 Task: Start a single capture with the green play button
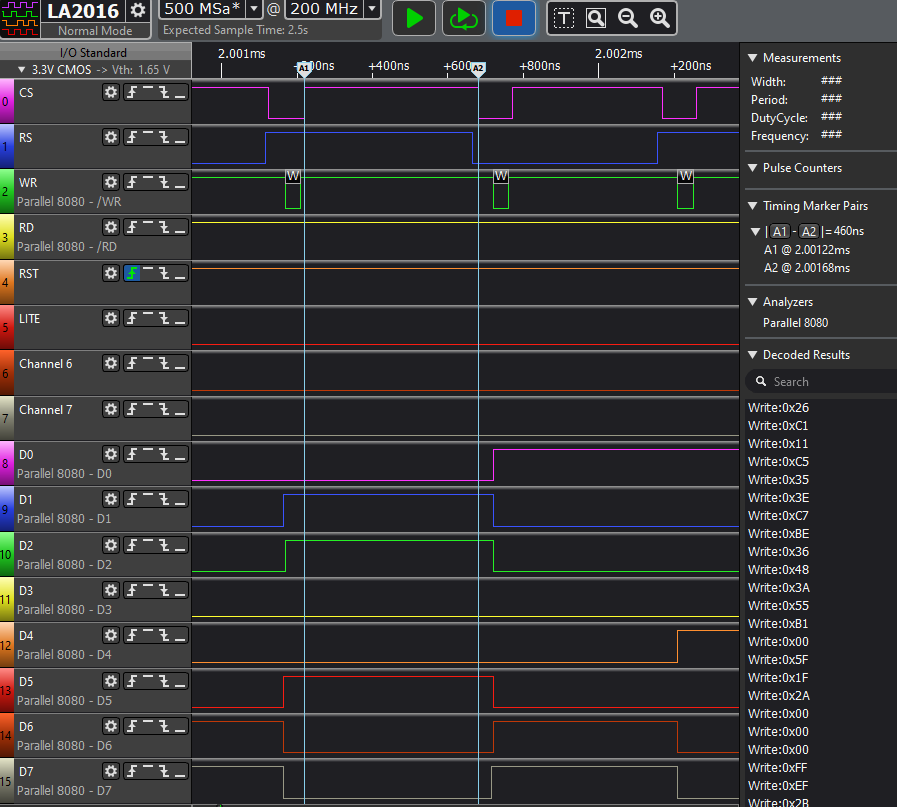[x=414, y=18]
